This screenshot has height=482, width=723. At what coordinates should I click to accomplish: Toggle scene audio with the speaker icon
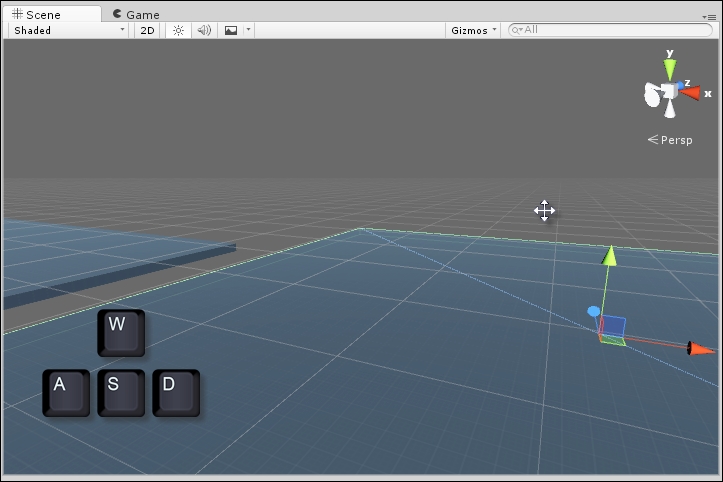(x=204, y=30)
